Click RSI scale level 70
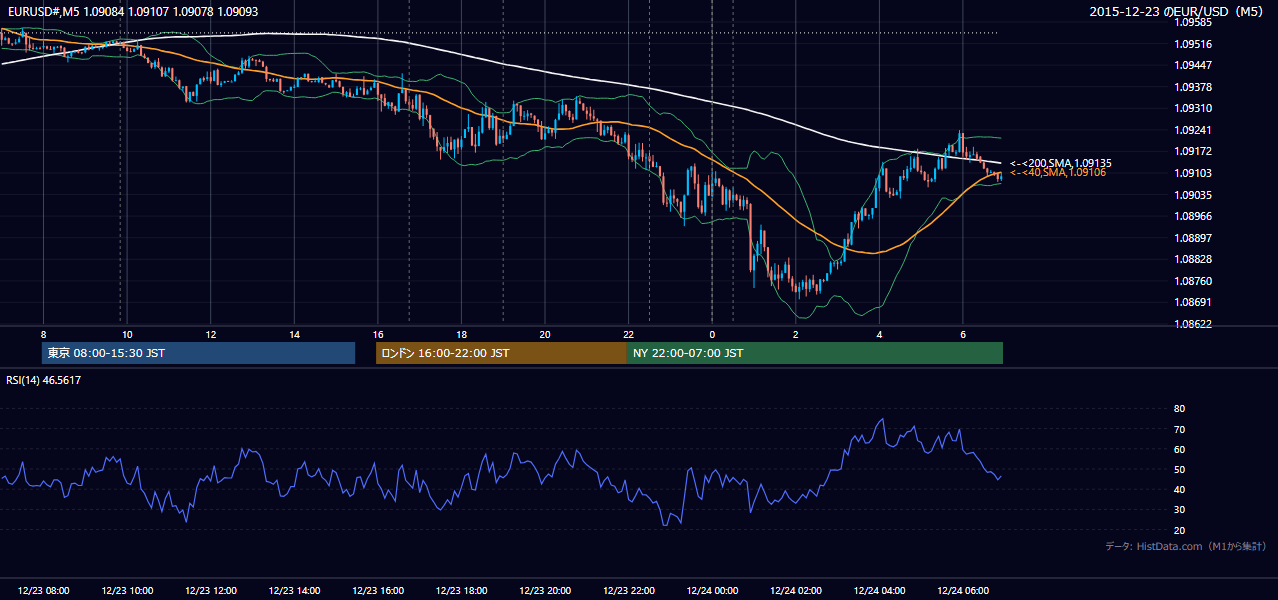 click(1180, 429)
